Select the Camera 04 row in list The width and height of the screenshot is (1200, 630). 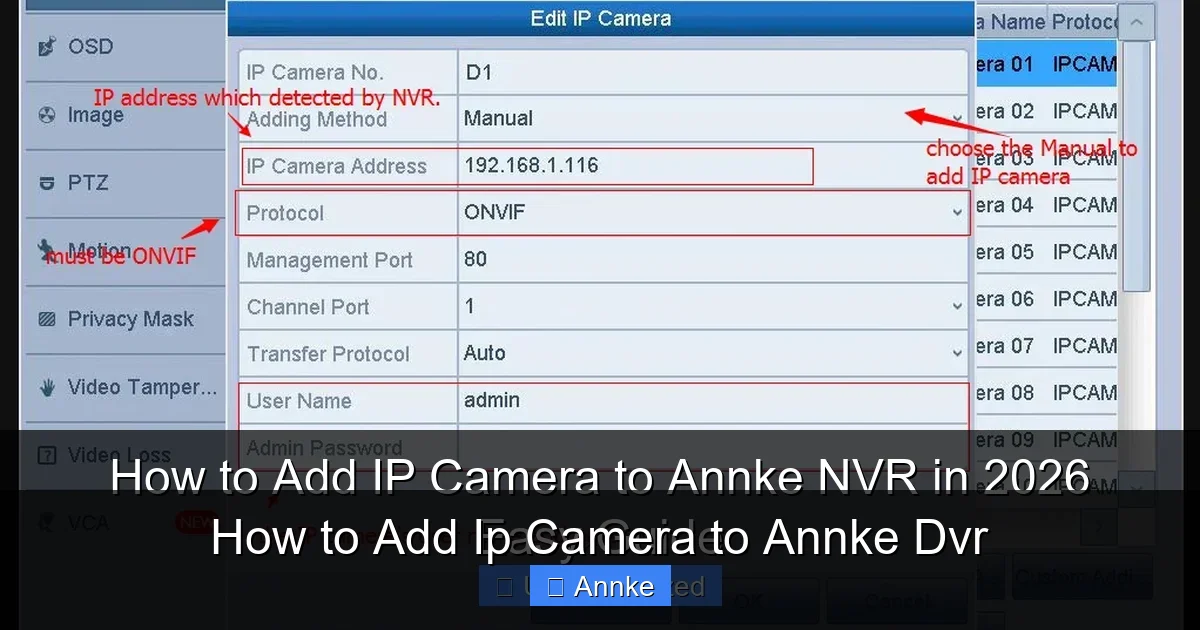(x=1046, y=205)
